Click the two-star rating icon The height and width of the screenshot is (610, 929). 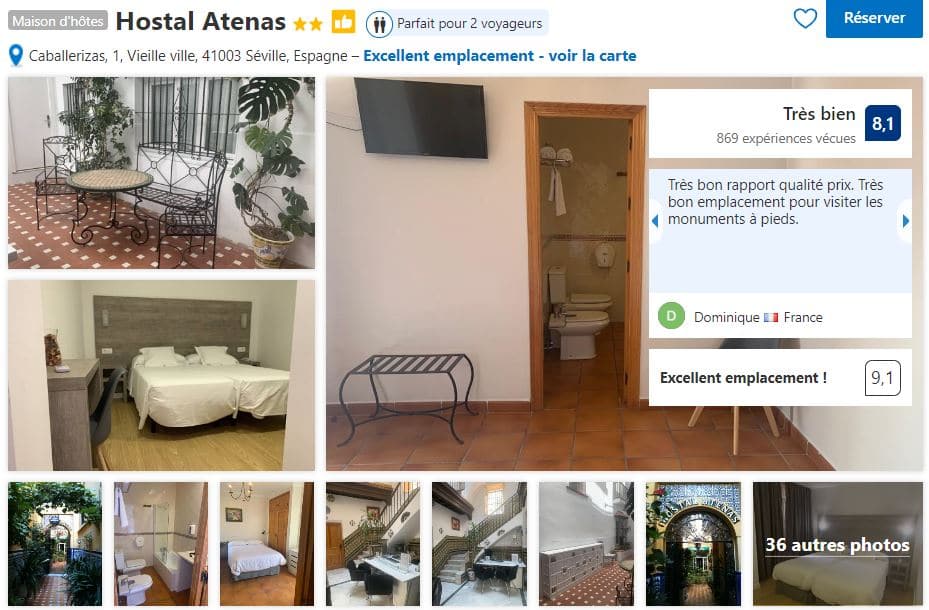308,24
